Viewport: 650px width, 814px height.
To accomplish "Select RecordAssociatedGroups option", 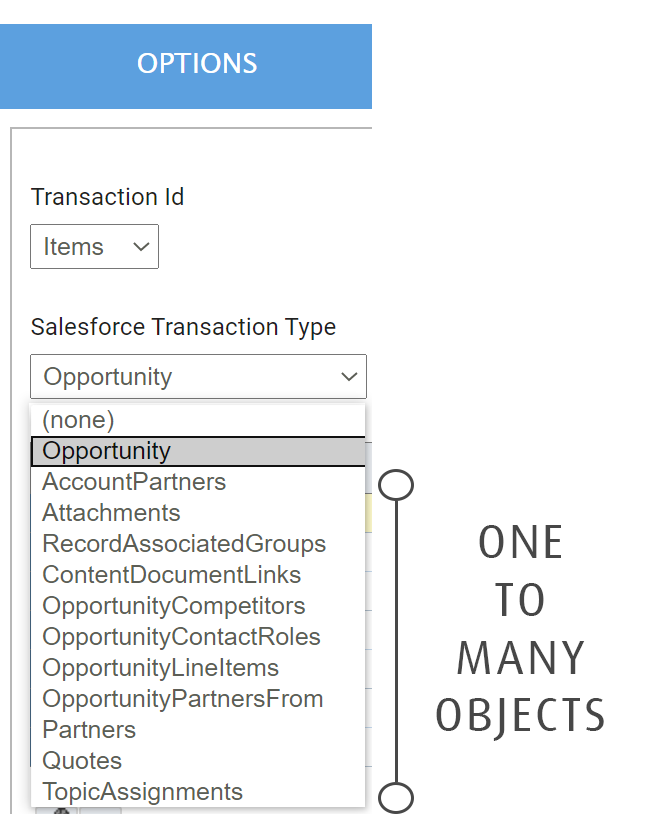I will point(184,544).
